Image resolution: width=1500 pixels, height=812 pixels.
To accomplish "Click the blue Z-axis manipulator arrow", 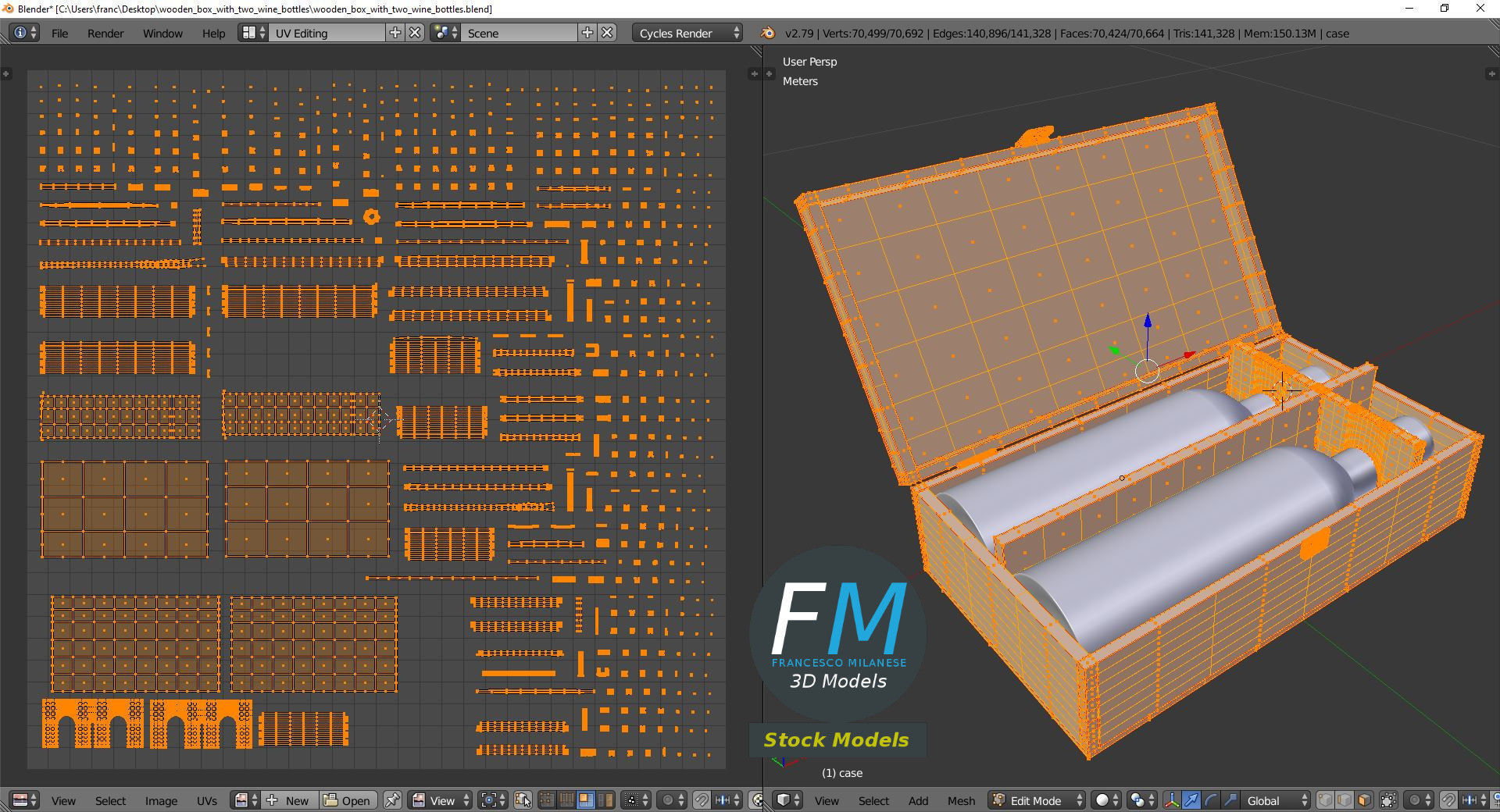I will [1148, 320].
